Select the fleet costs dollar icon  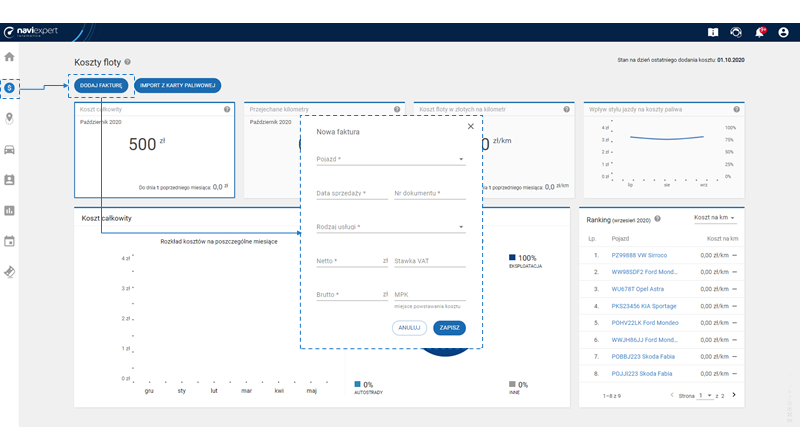click(10, 88)
